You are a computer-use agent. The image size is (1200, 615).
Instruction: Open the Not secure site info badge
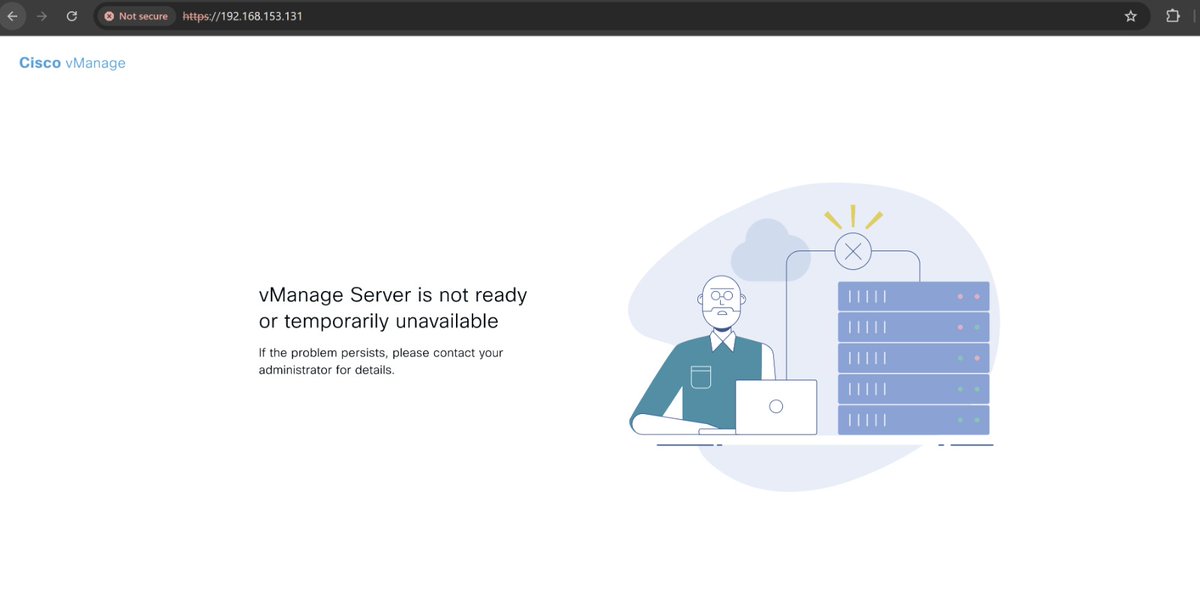[x=136, y=16]
